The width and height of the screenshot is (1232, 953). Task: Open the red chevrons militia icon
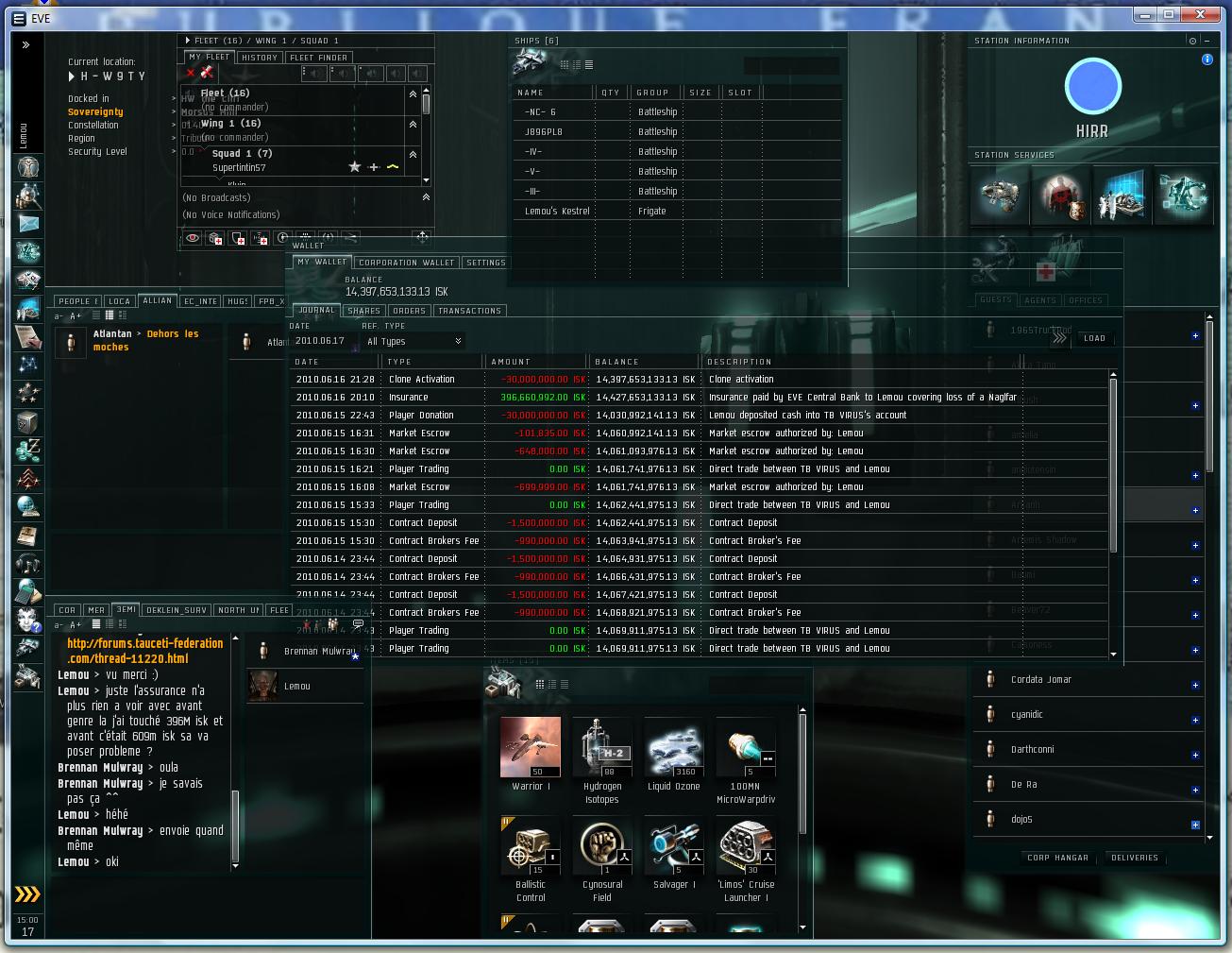[x=28, y=479]
